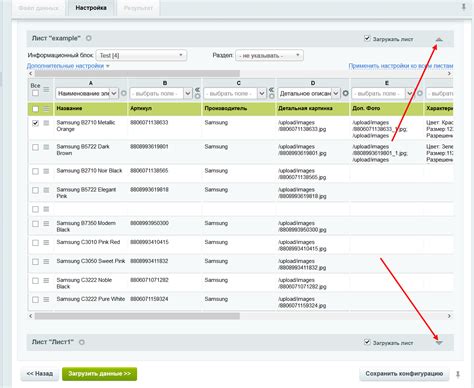
Task: Click the pin icon in the tab bar
Action: click(464, 7)
